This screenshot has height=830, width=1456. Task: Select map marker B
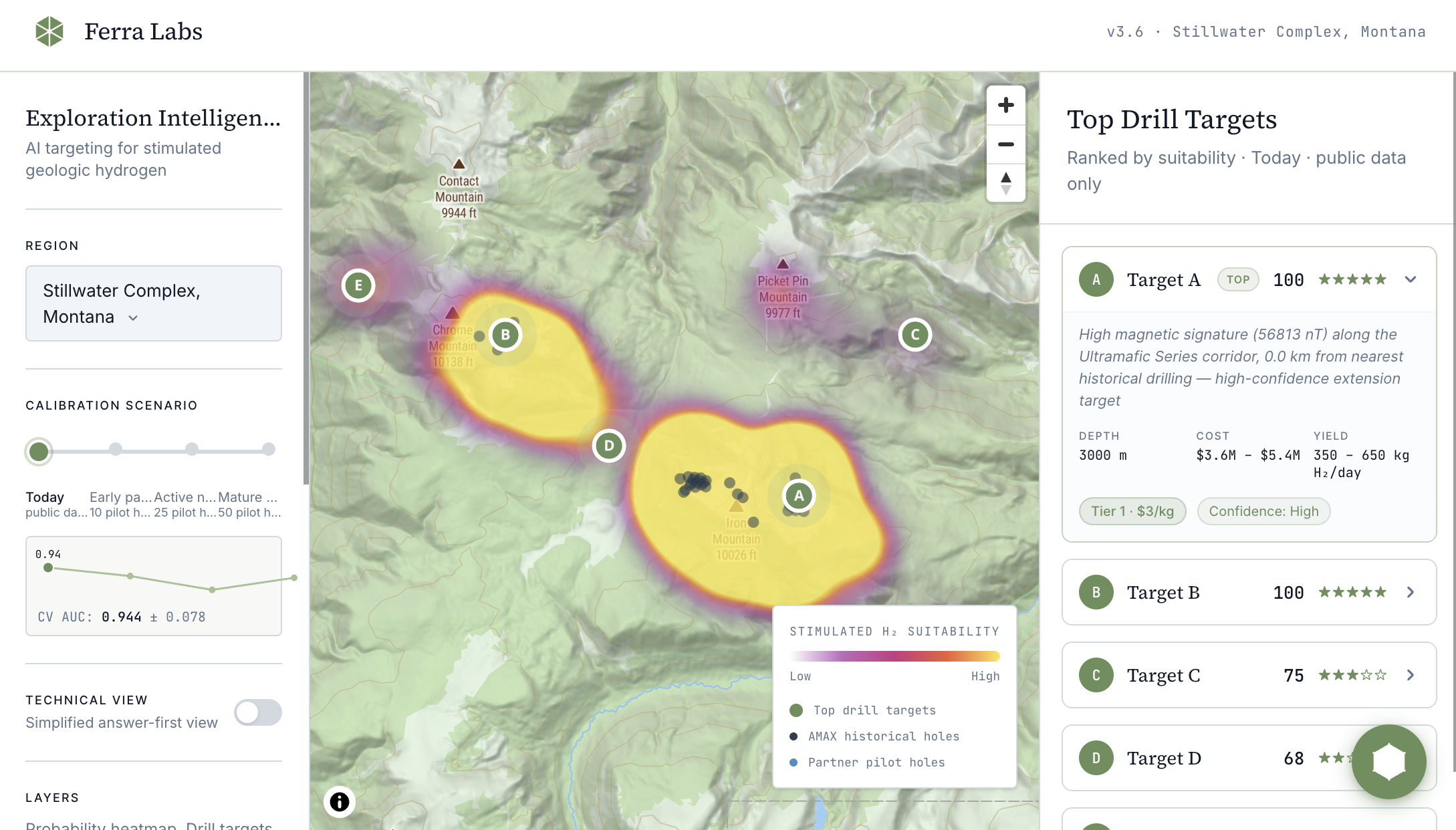tap(505, 335)
